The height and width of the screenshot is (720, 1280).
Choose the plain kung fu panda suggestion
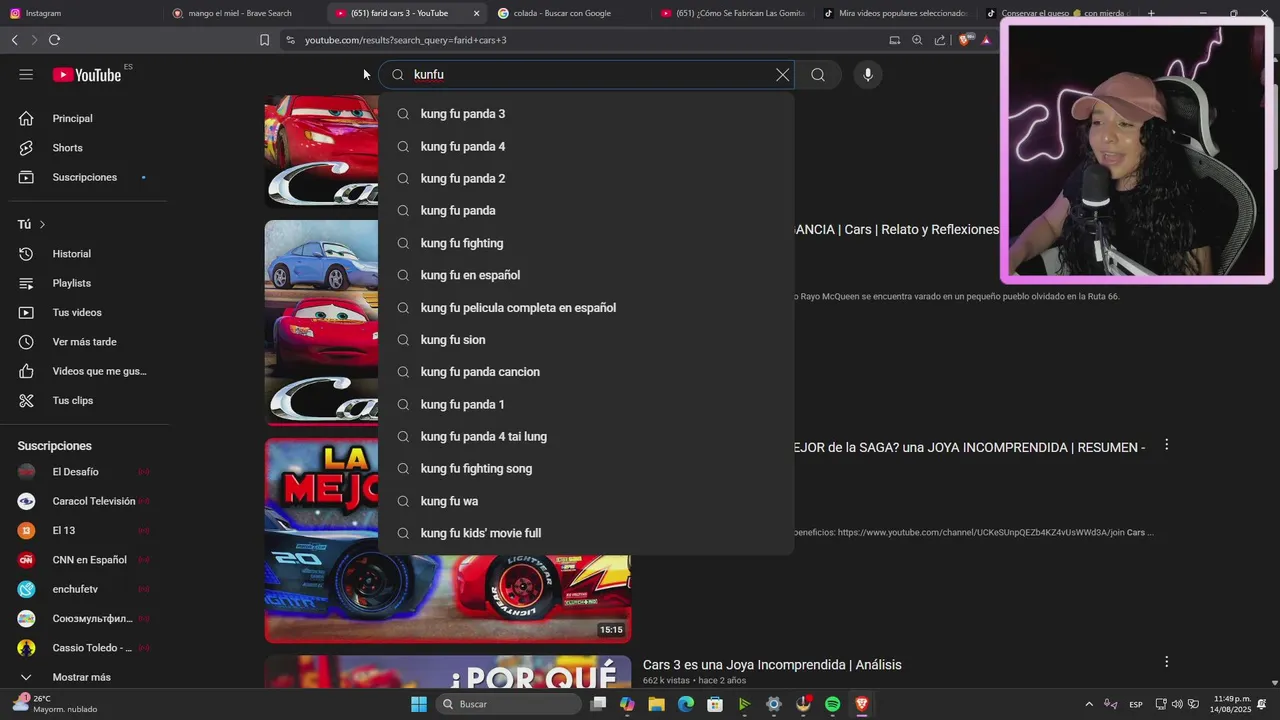tap(586, 210)
